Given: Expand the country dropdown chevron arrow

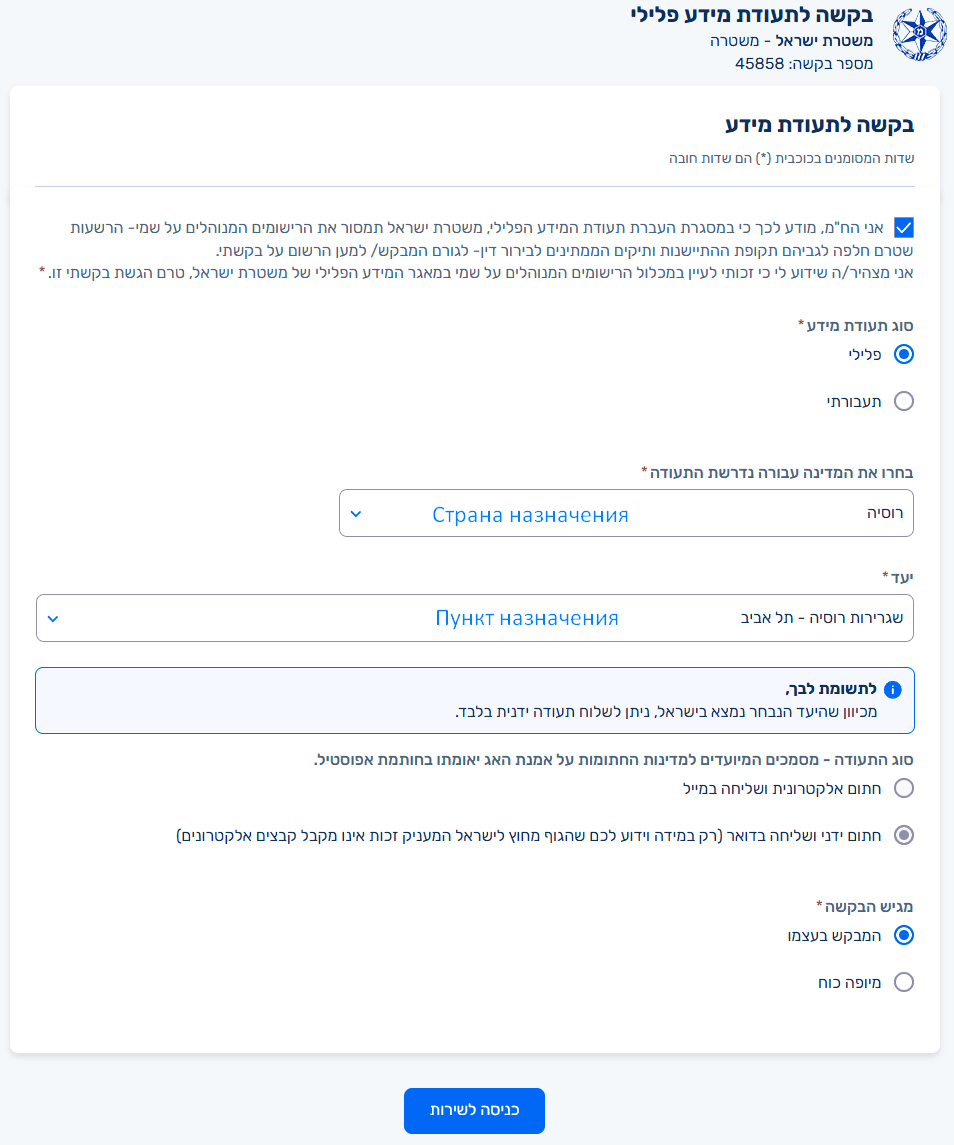Looking at the screenshot, I should (x=356, y=514).
